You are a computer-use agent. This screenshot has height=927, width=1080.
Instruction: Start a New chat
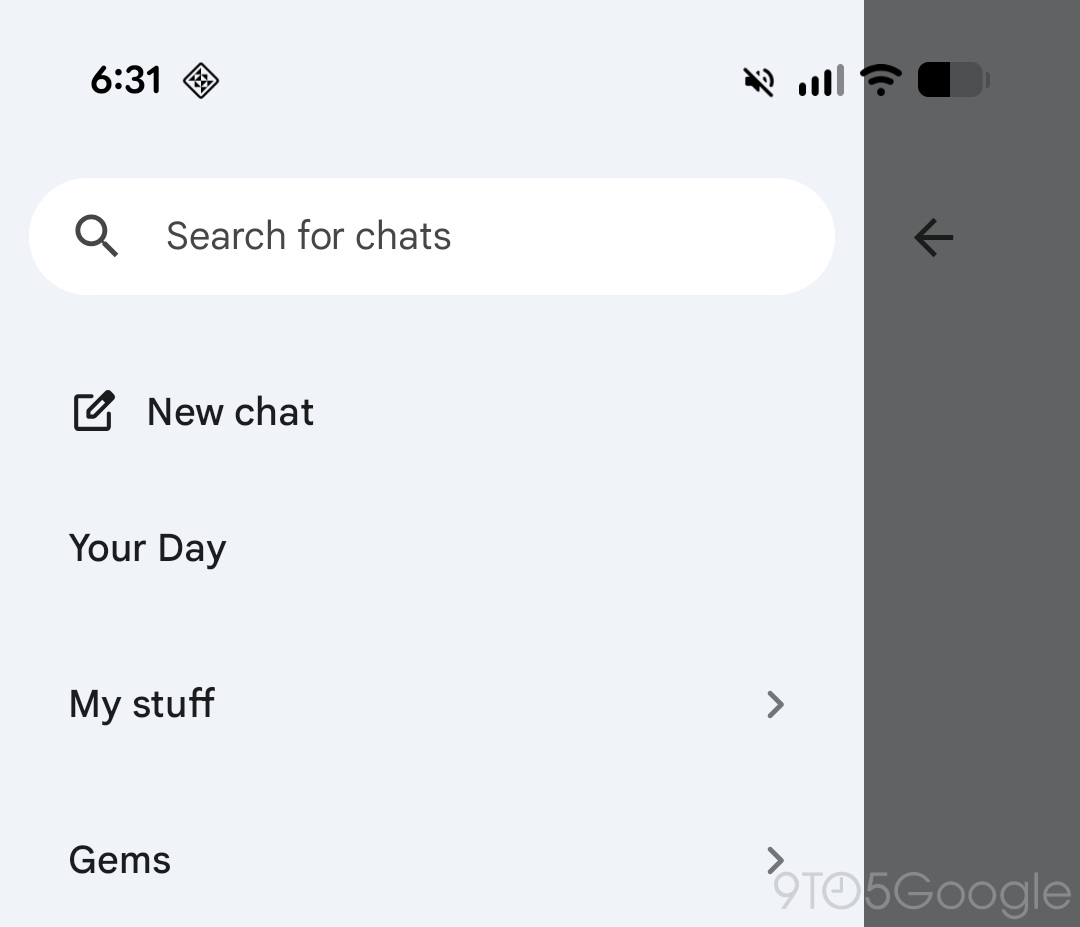[x=229, y=411]
